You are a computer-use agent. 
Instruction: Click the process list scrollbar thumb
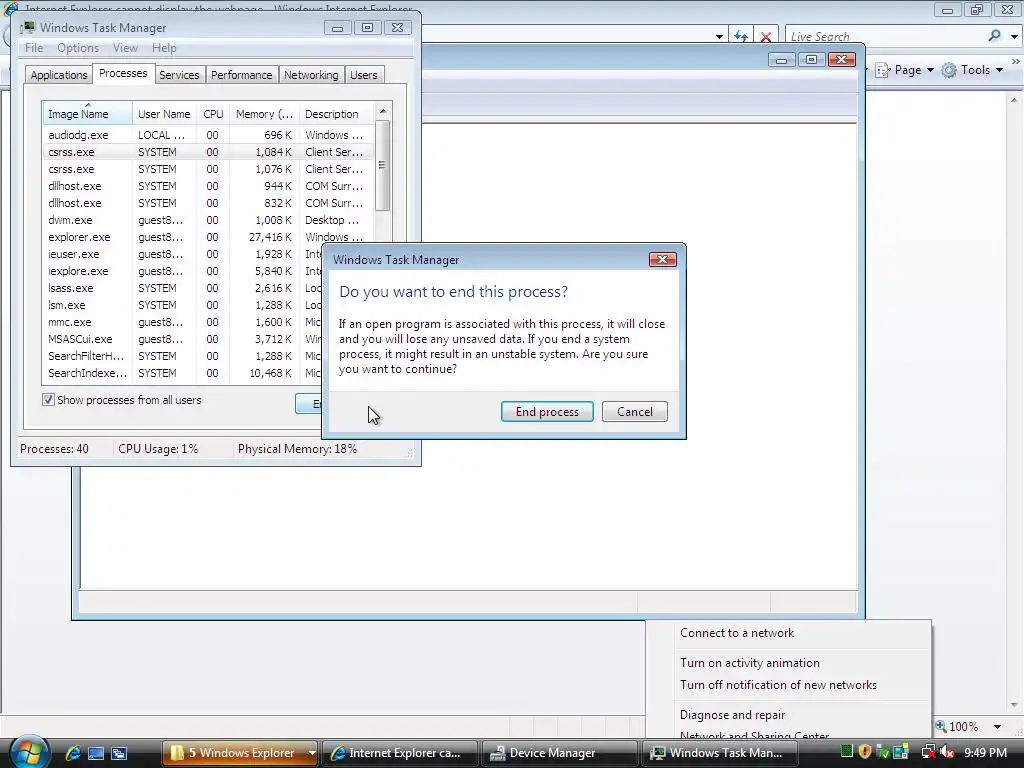click(x=383, y=165)
